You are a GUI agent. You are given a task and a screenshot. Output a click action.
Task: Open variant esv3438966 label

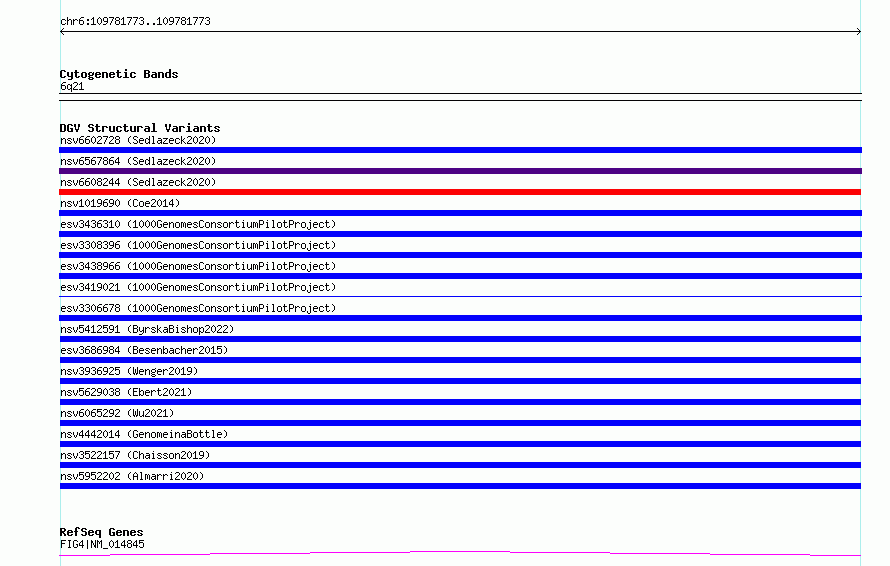pyautogui.click(x=198, y=266)
